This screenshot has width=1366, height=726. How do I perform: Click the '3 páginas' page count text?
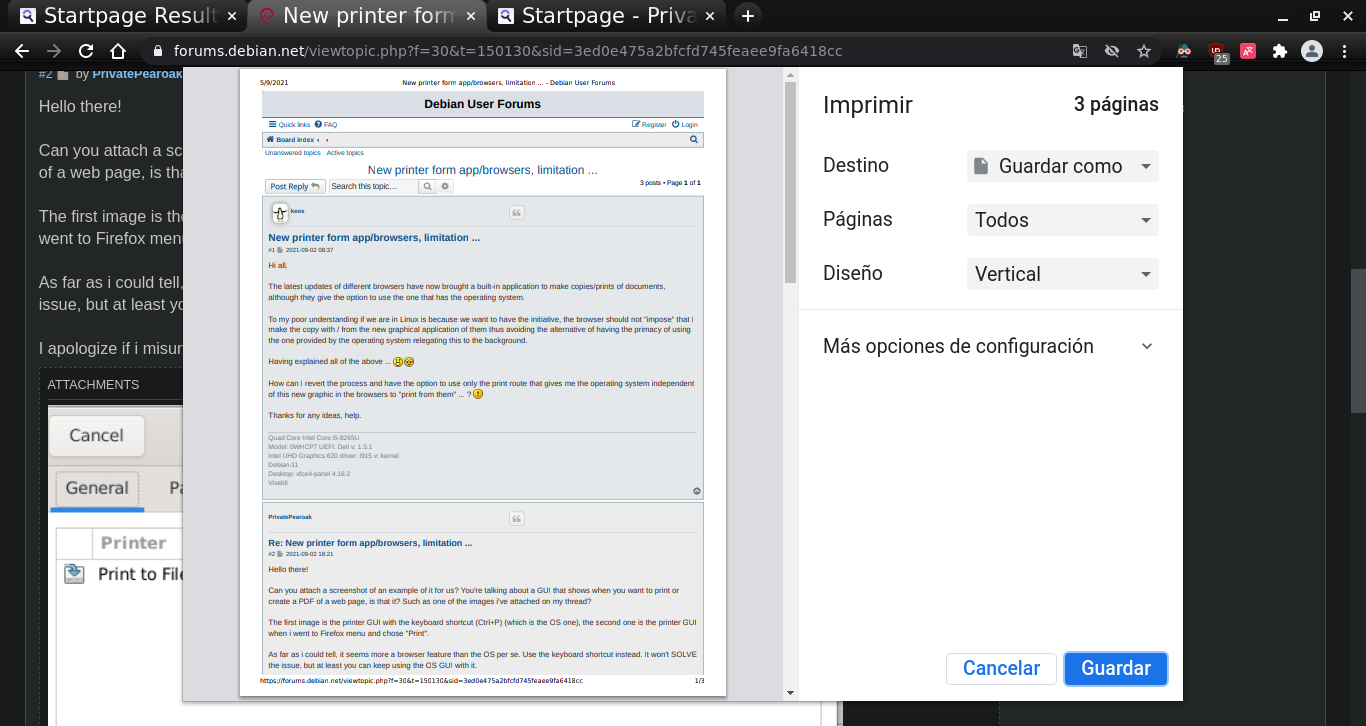[x=1116, y=104]
